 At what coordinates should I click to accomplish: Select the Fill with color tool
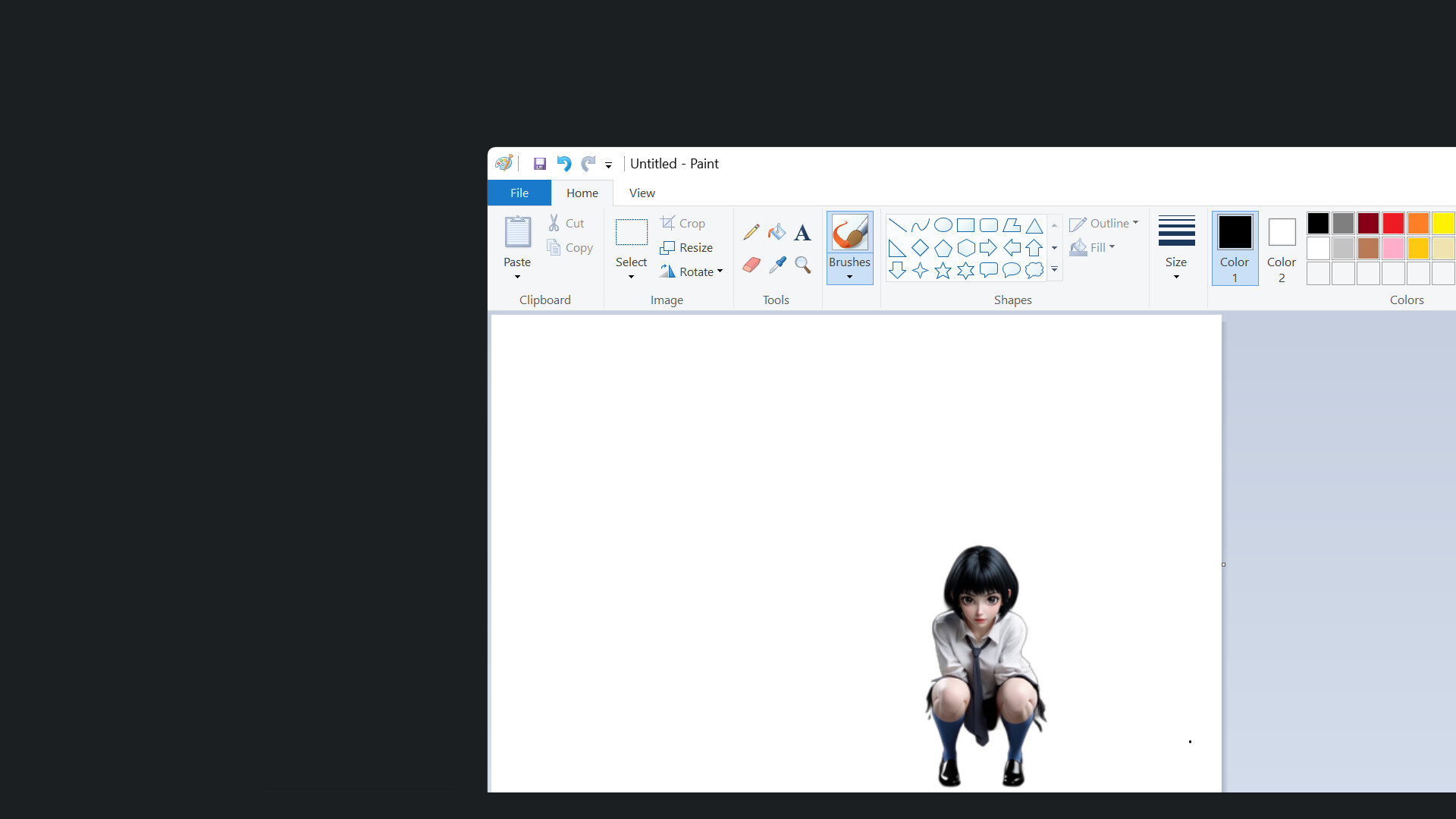777,231
